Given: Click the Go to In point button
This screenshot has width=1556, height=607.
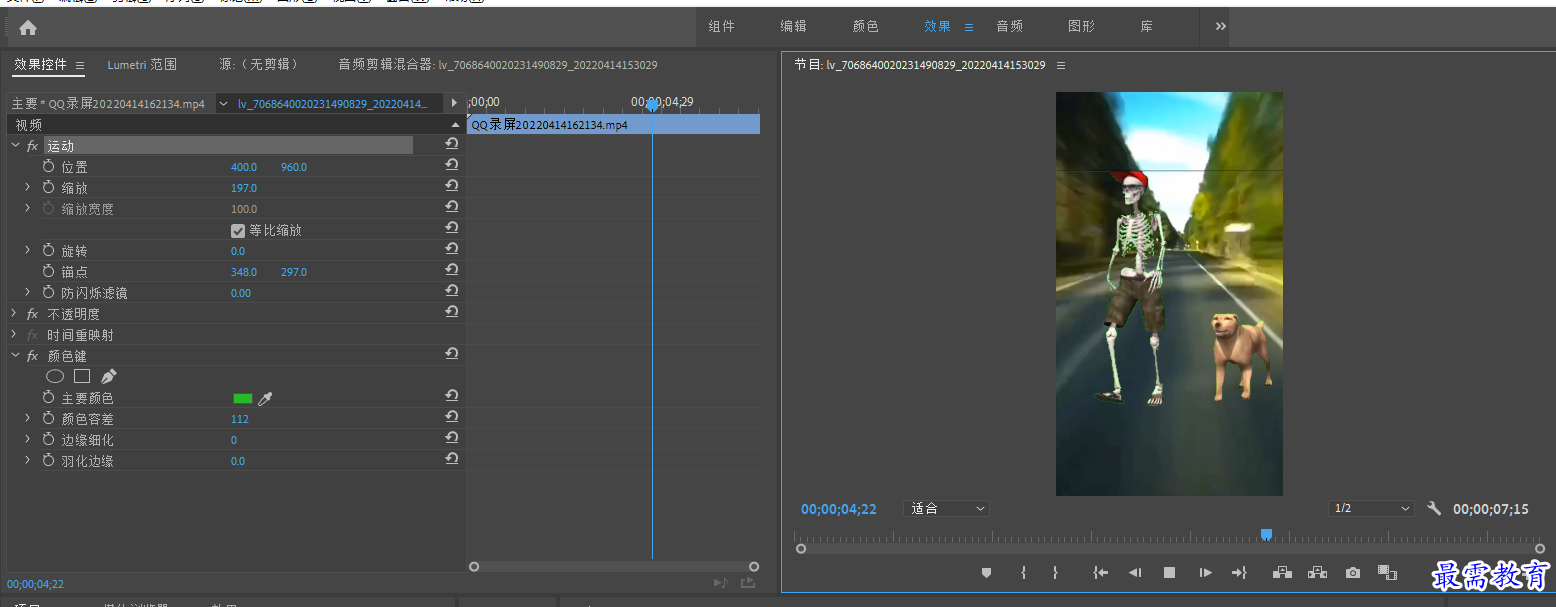Looking at the screenshot, I should point(1101,573).
